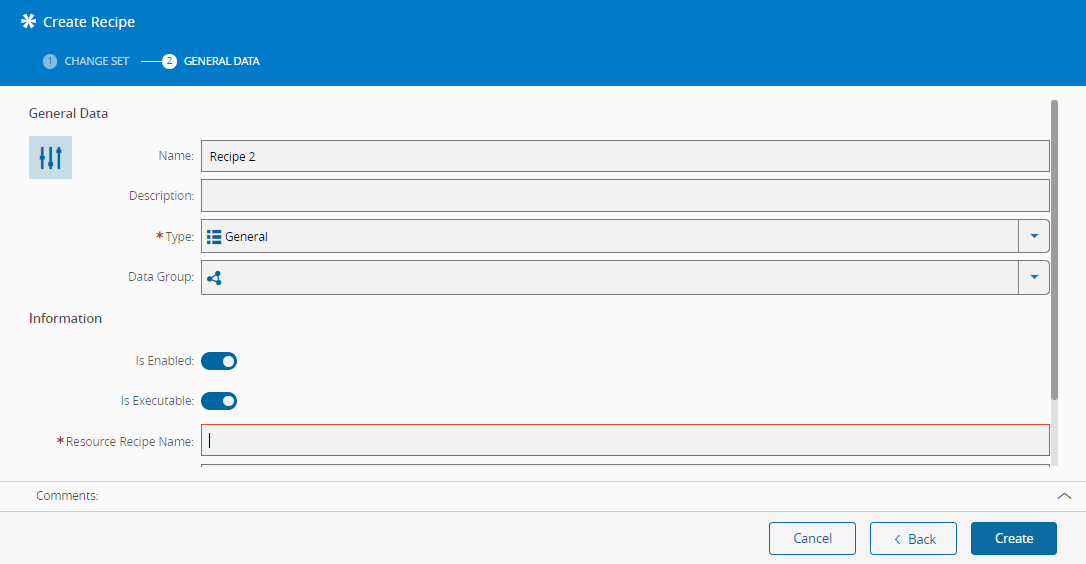This screenshot has width=1086, height=564.
Task: Click the list icon in Type field
Action: tap(214, 237)
